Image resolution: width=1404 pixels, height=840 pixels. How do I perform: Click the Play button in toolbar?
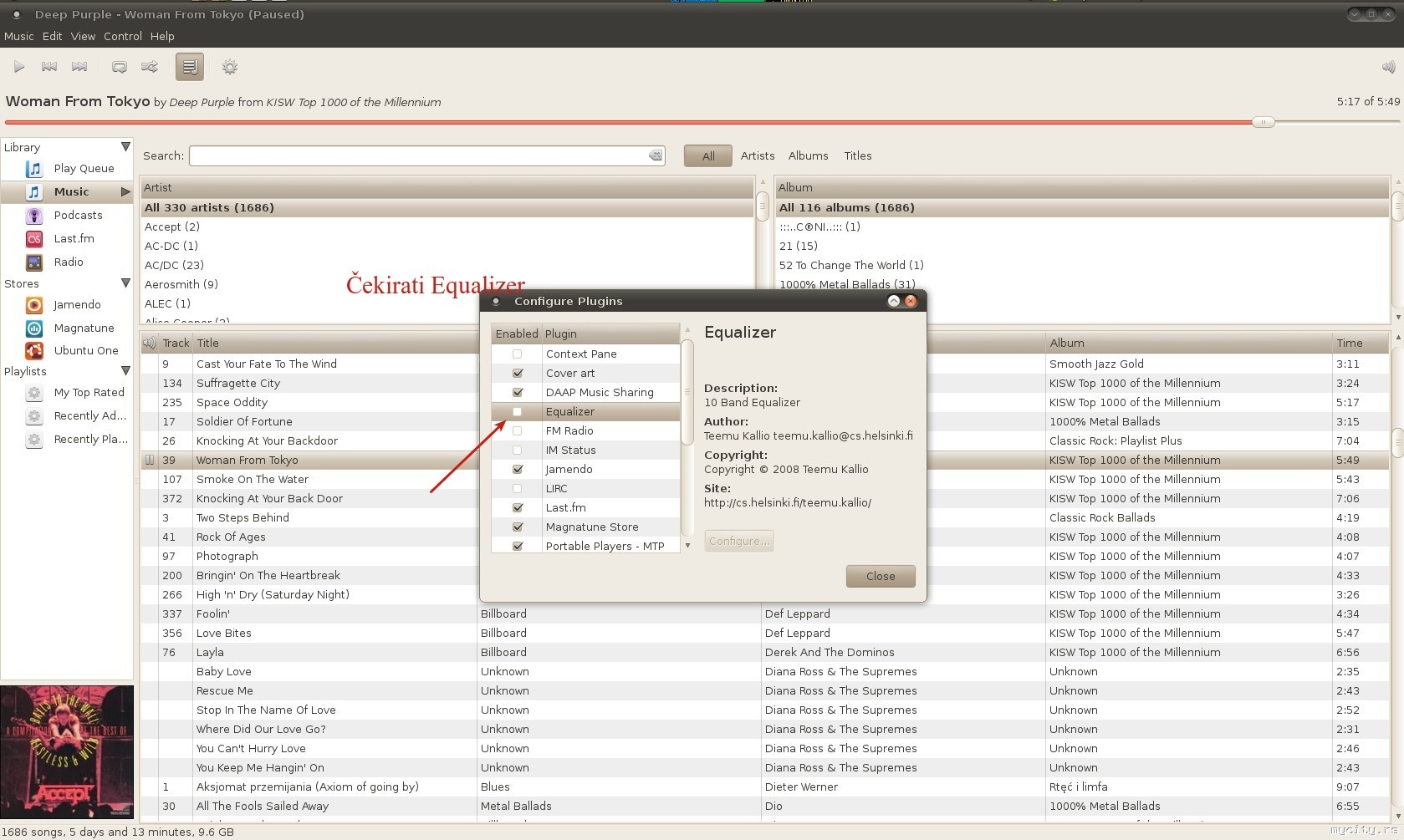click(x=19, y=67)
